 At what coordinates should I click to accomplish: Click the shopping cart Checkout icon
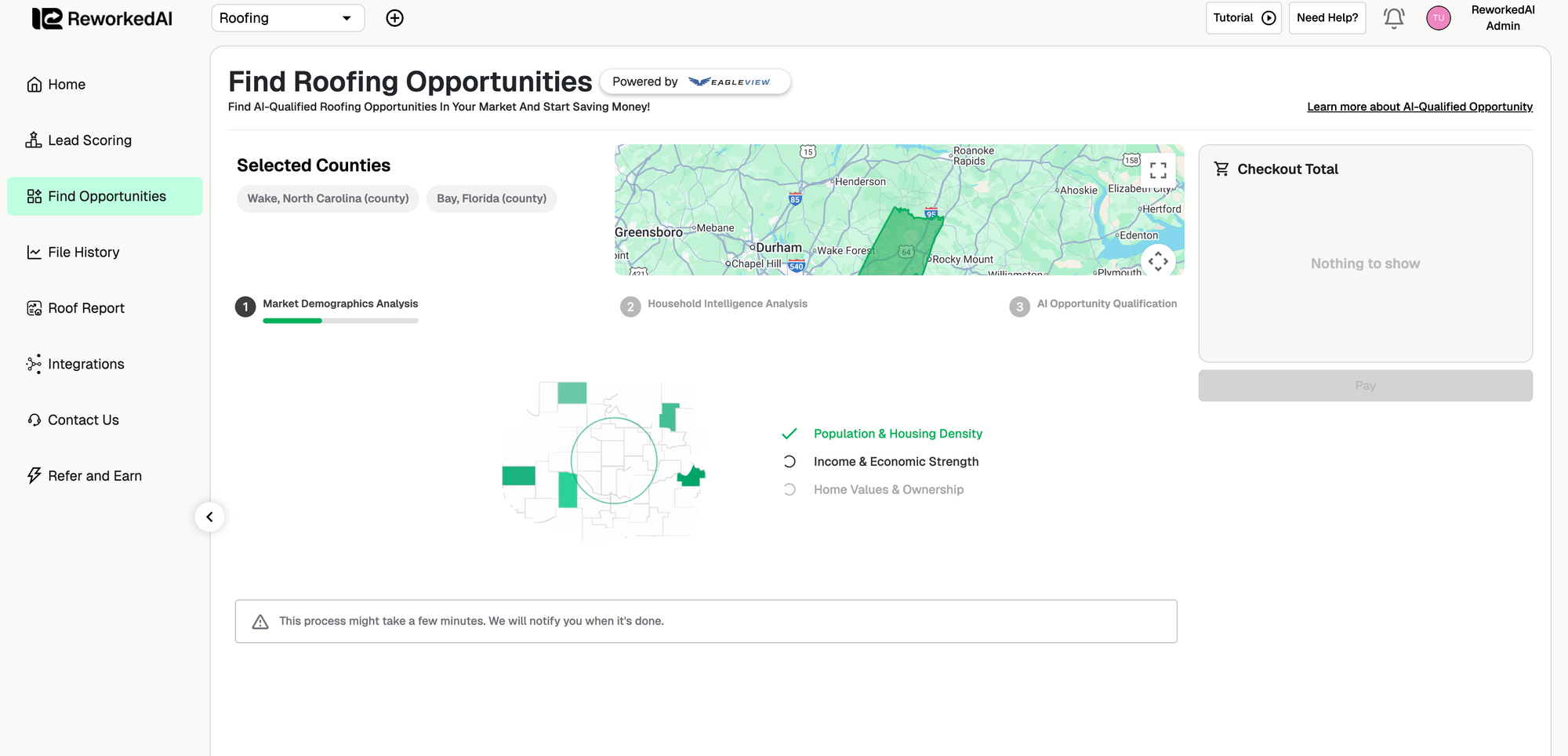1221,169
